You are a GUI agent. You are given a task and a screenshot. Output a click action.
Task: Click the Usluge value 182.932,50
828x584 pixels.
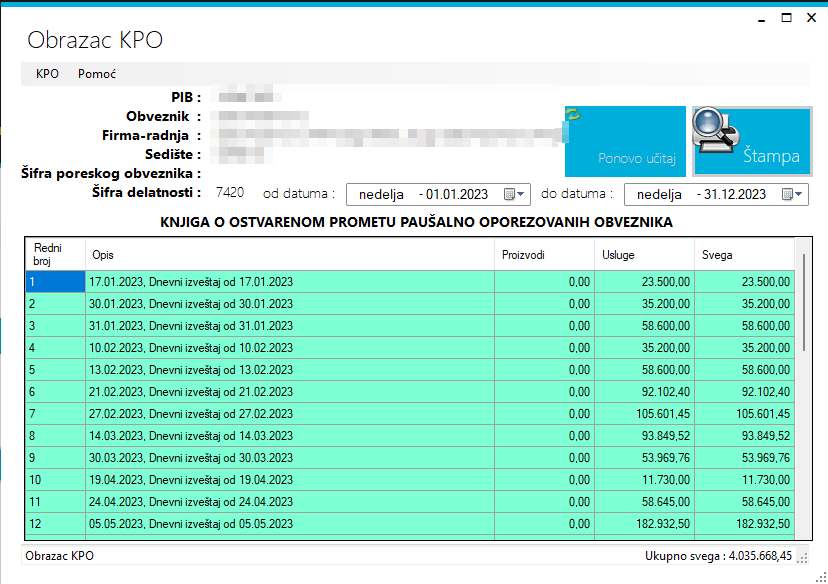665,524
